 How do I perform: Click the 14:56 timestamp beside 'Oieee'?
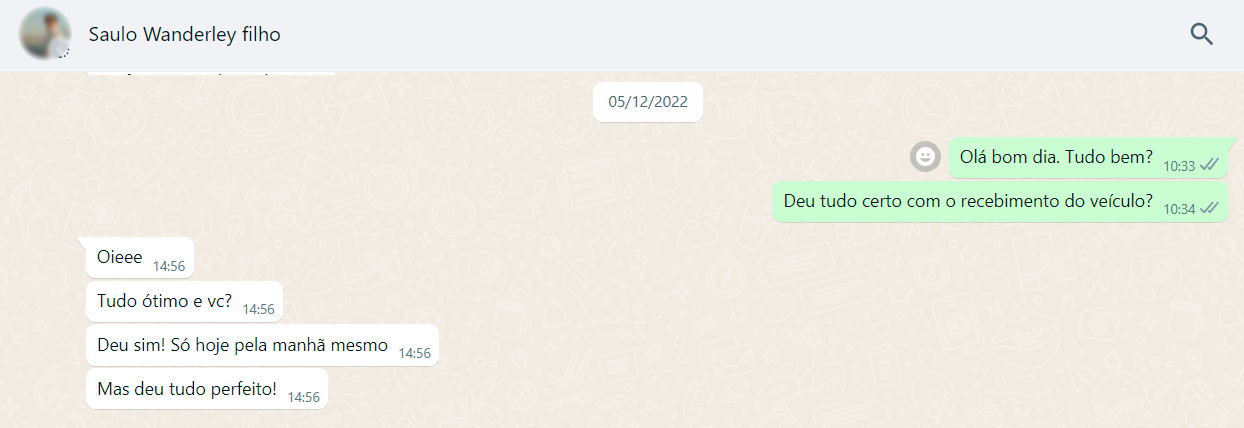(169, 266)
